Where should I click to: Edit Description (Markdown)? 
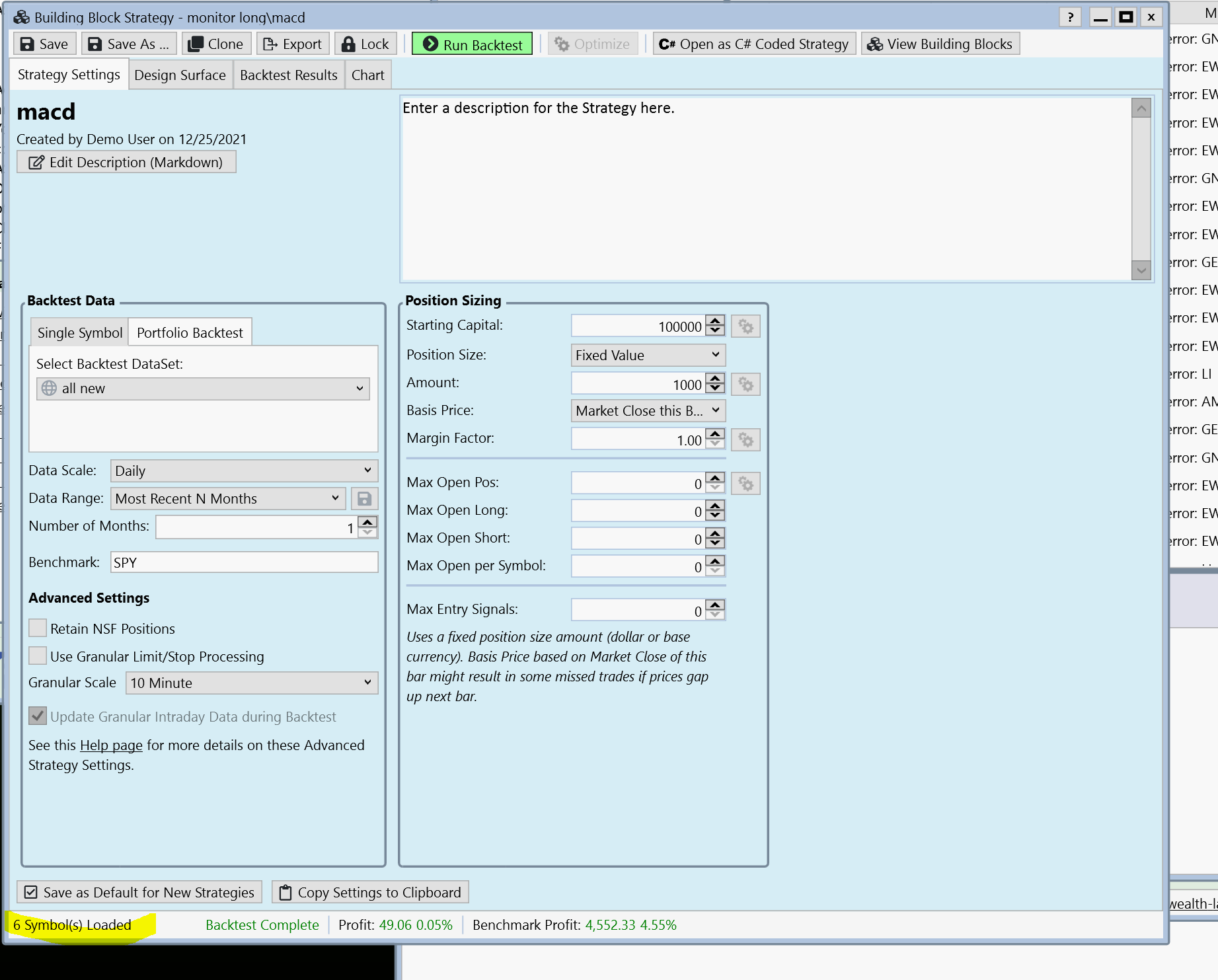[126, 163]
